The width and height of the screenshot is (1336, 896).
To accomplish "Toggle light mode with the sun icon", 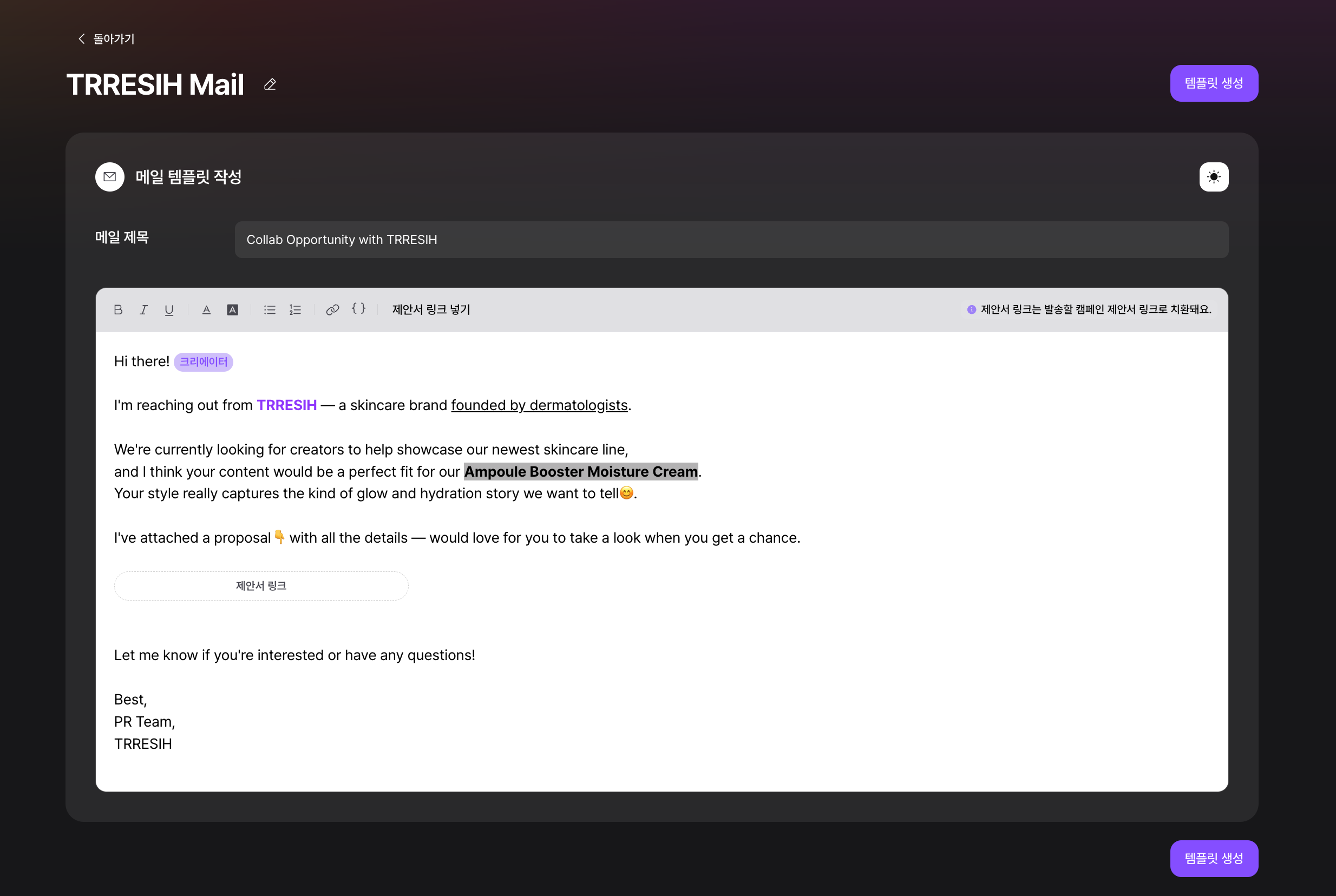I will tap(1213, 177).
